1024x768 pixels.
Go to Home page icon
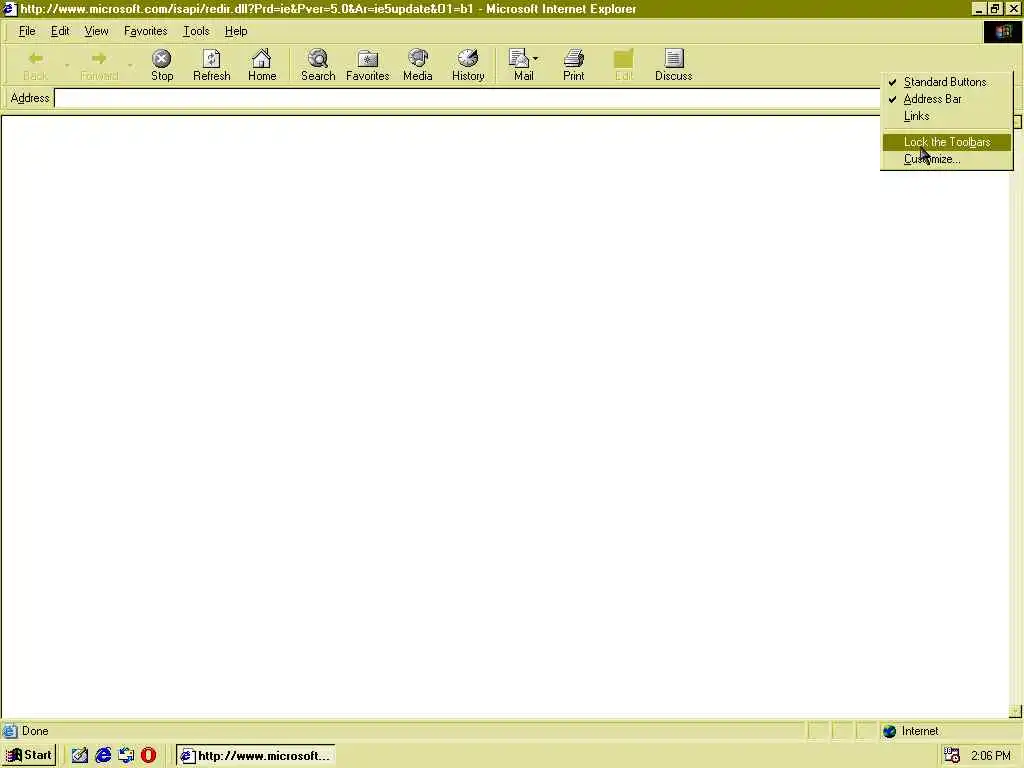262,65
